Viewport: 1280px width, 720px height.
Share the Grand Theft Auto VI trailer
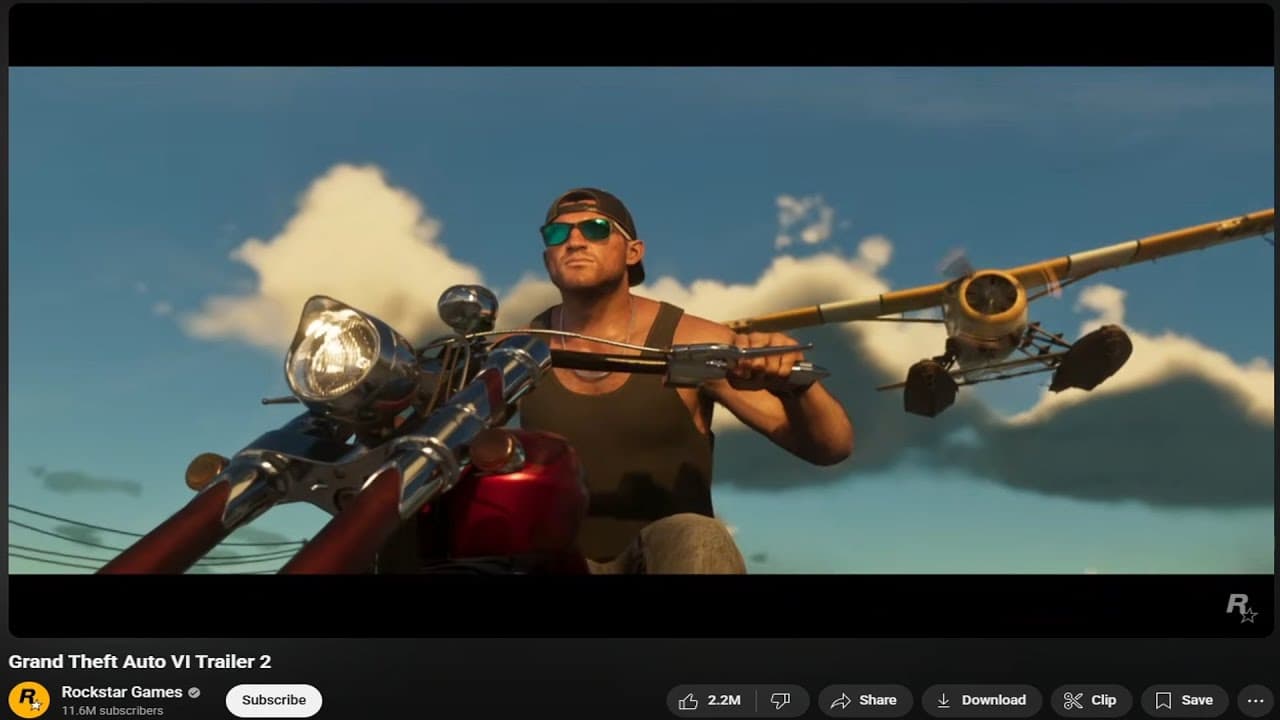coord(865,700)
